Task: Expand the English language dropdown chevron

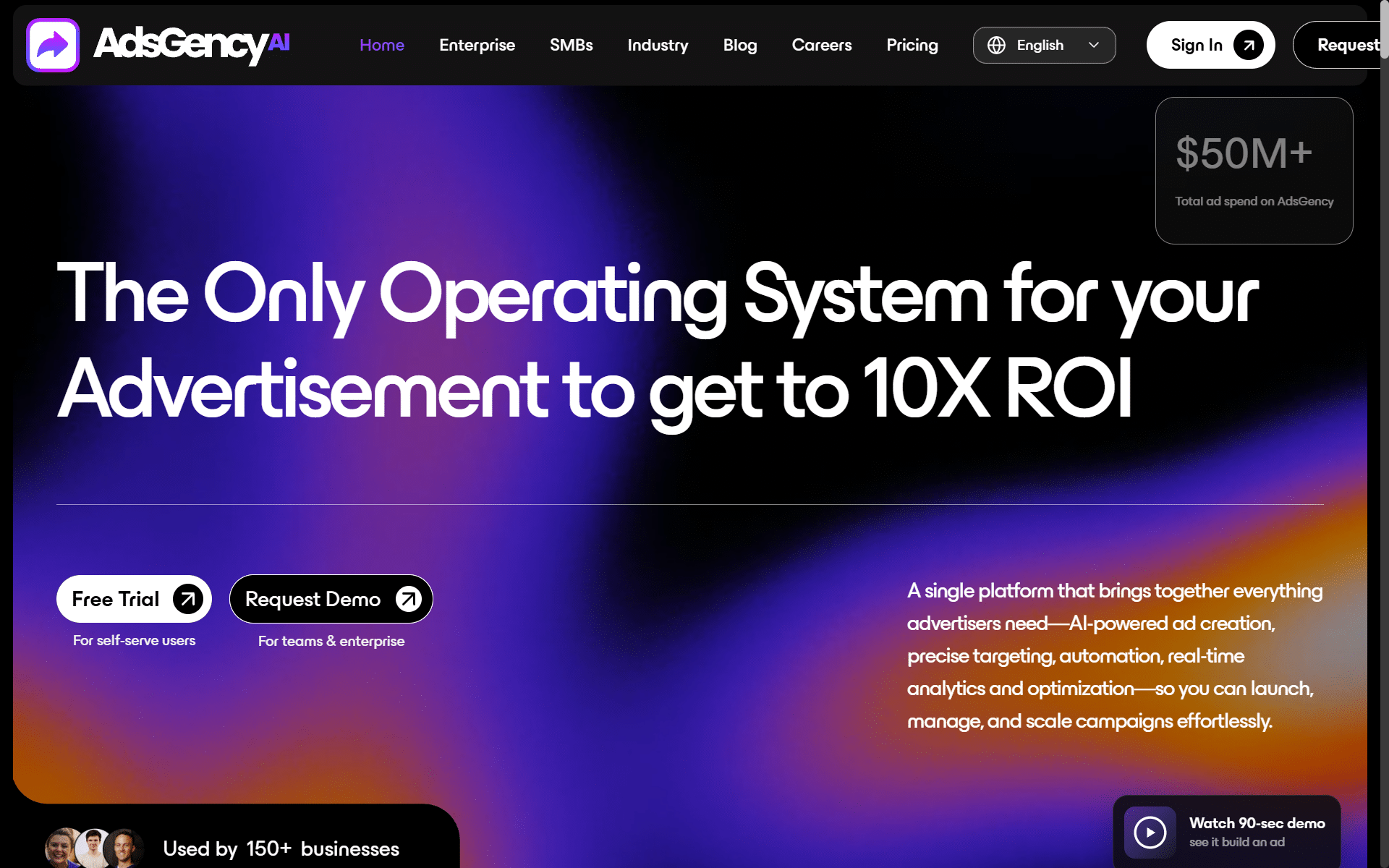Action: tap(1094, 45)
